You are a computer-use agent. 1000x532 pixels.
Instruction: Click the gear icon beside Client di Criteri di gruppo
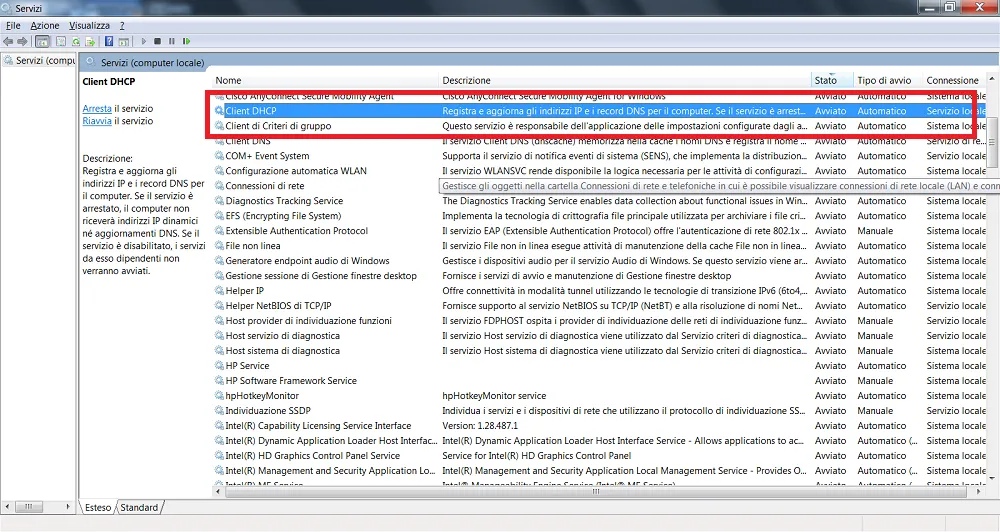[219, 126]
